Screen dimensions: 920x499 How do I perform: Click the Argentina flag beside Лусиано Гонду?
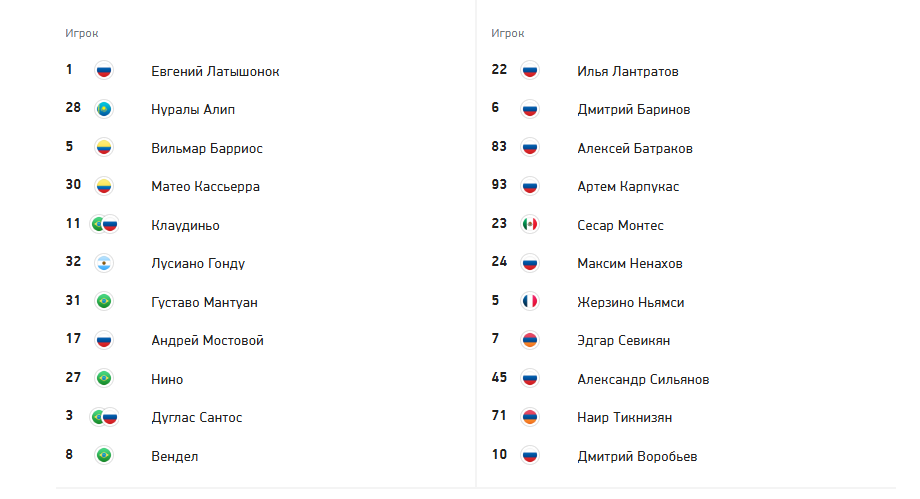tap(104, 263)
